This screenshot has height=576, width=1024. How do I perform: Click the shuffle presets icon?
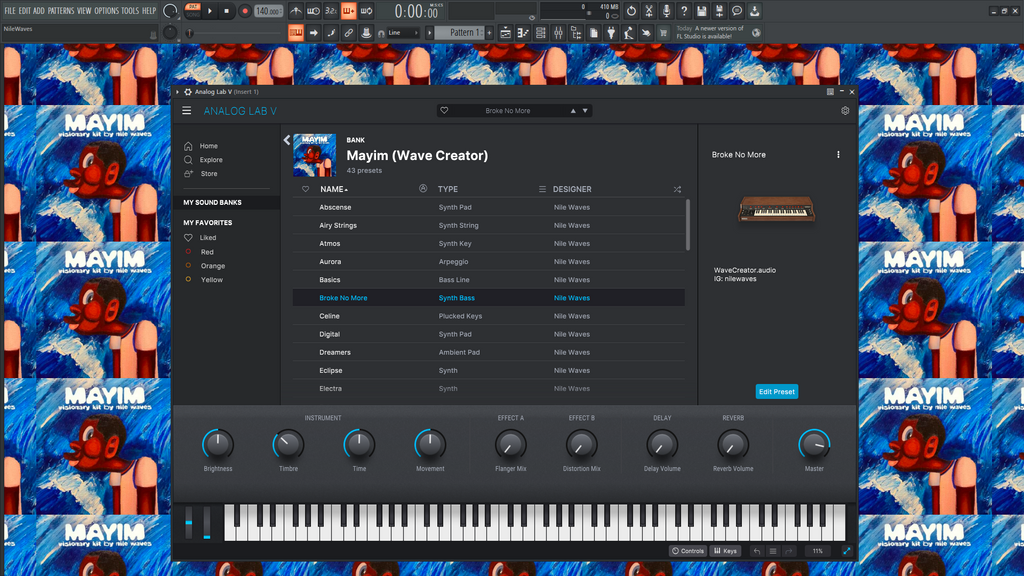pos(677,189)
